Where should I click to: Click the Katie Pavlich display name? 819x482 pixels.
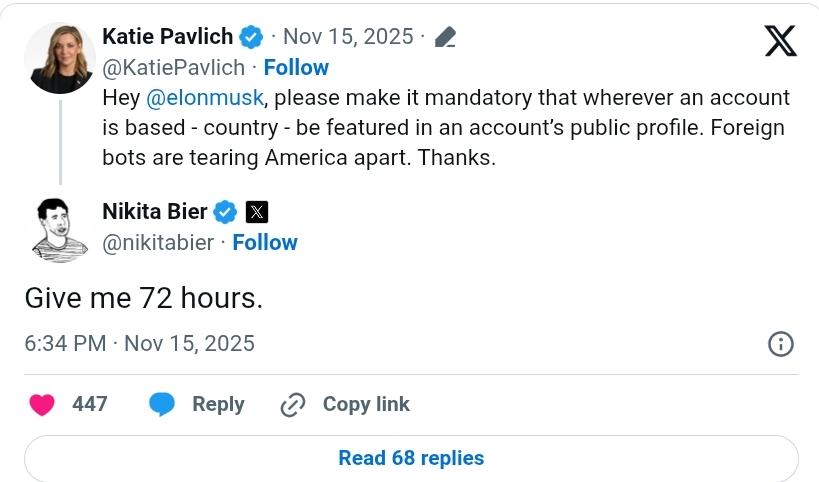168,37
